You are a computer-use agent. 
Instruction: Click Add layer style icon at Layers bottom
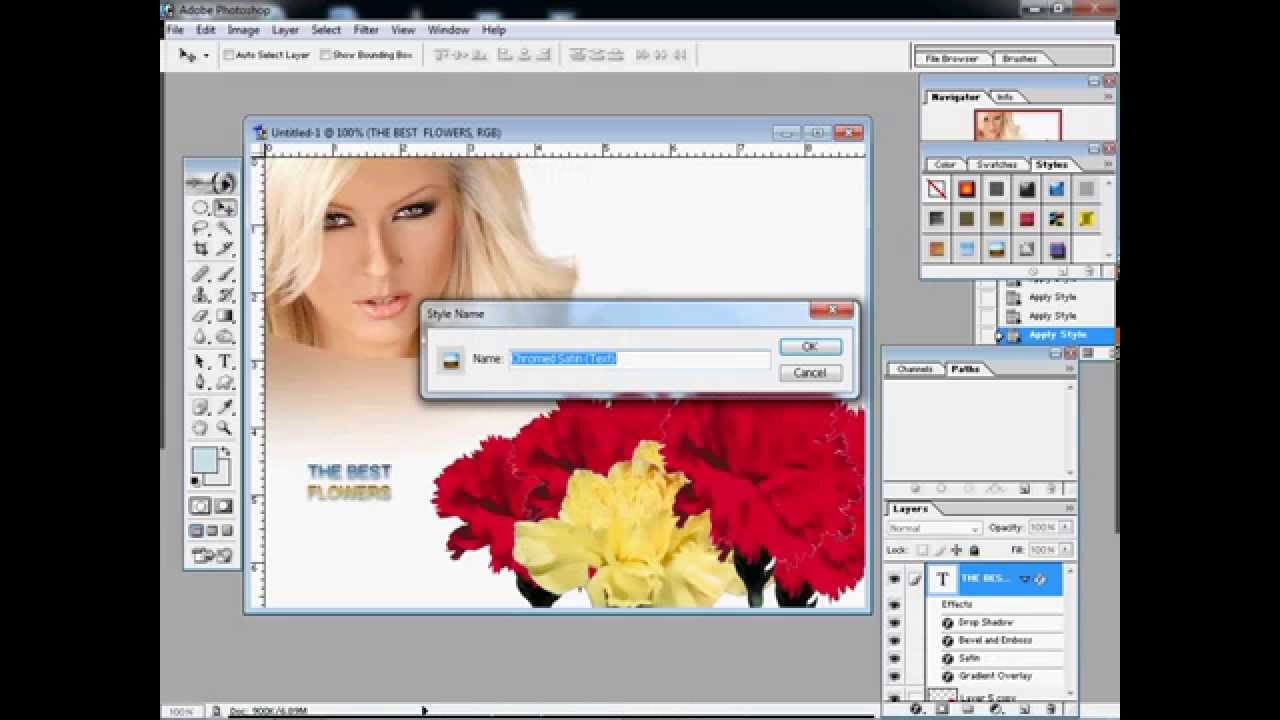[916, 709]
